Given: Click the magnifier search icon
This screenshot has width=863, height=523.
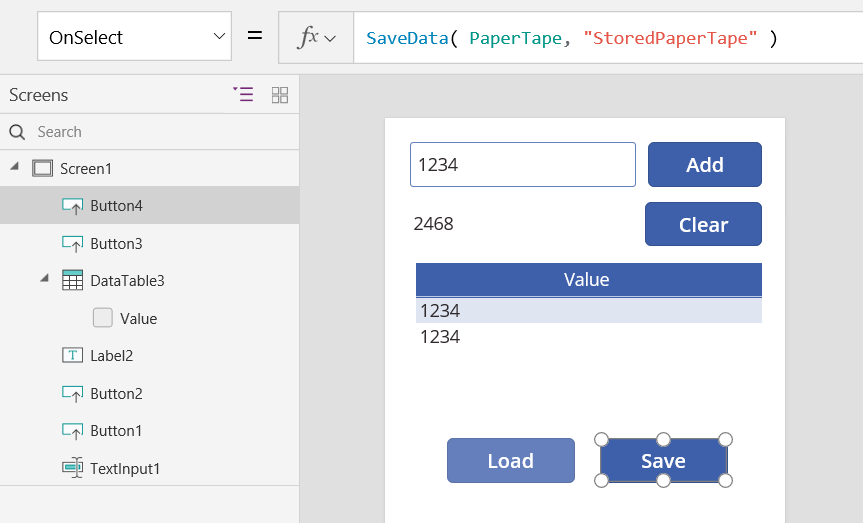Looking at the screenshot, I should (17, 132).
